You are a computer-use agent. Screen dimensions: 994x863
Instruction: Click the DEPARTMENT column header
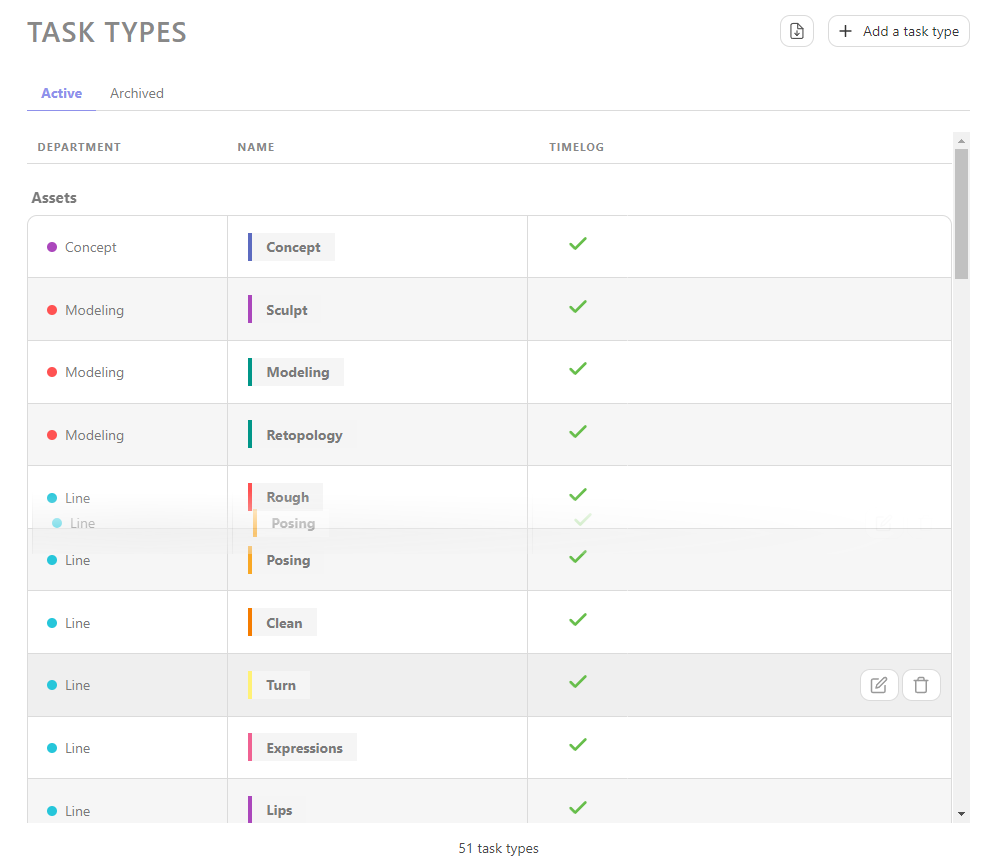point(79,147)
